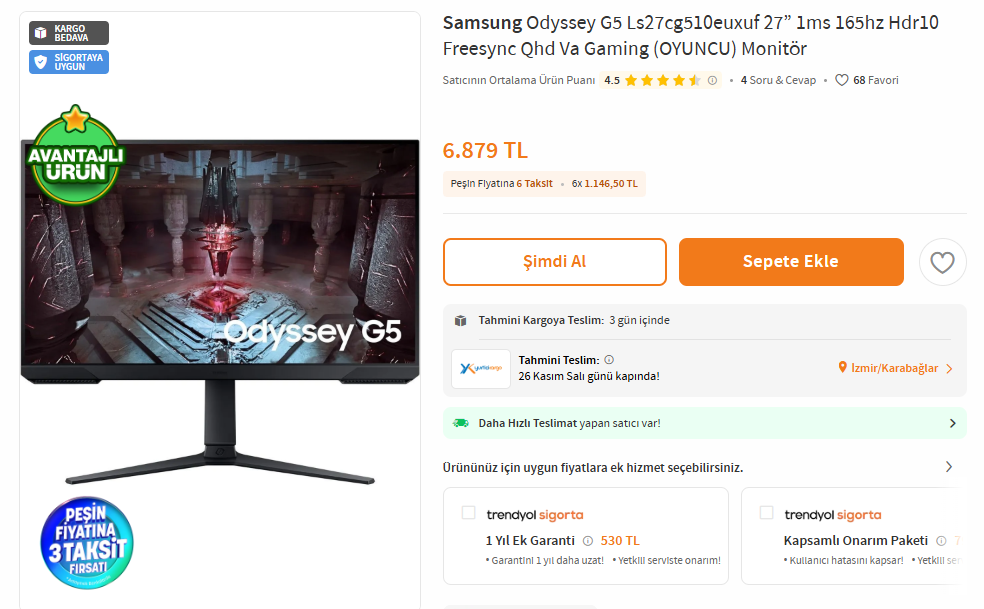Viewport: 984px width, 609px height.
Task: Click the info icon next to 1 Yıl Ek Garanti
Action: (587, 541)
